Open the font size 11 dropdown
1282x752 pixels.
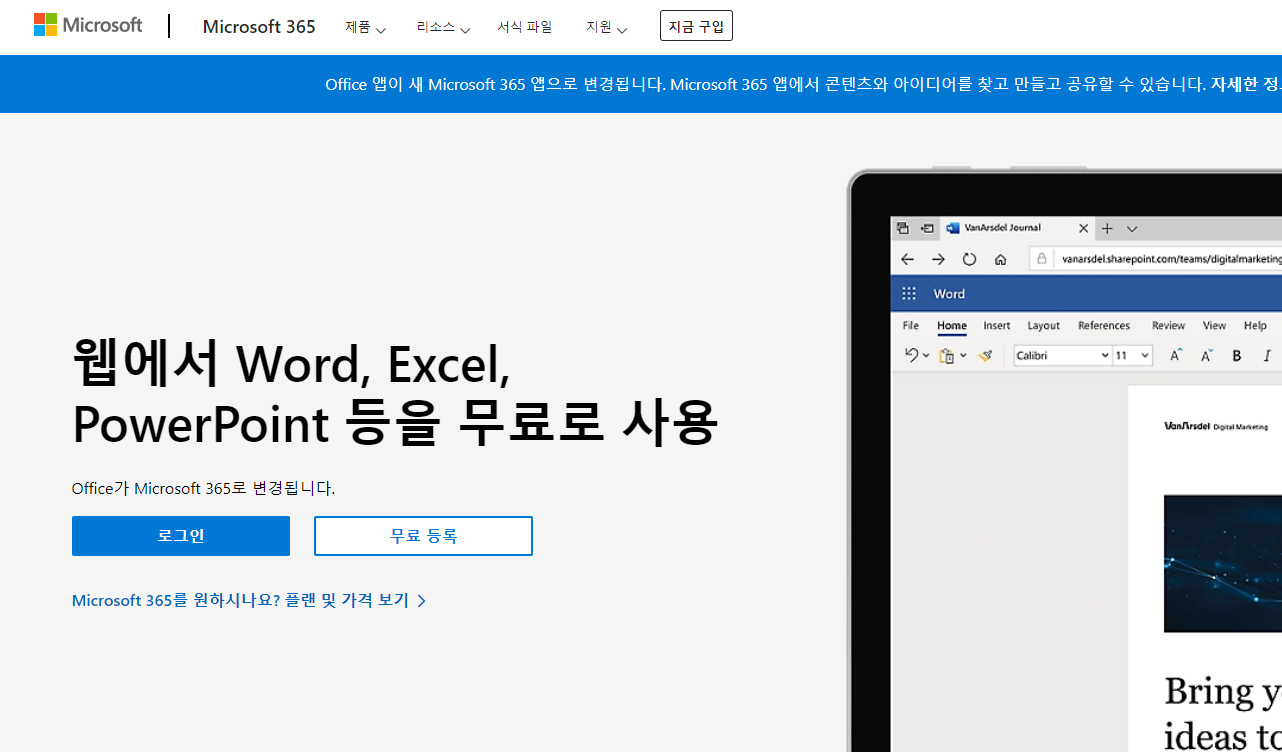(1132, 355)
